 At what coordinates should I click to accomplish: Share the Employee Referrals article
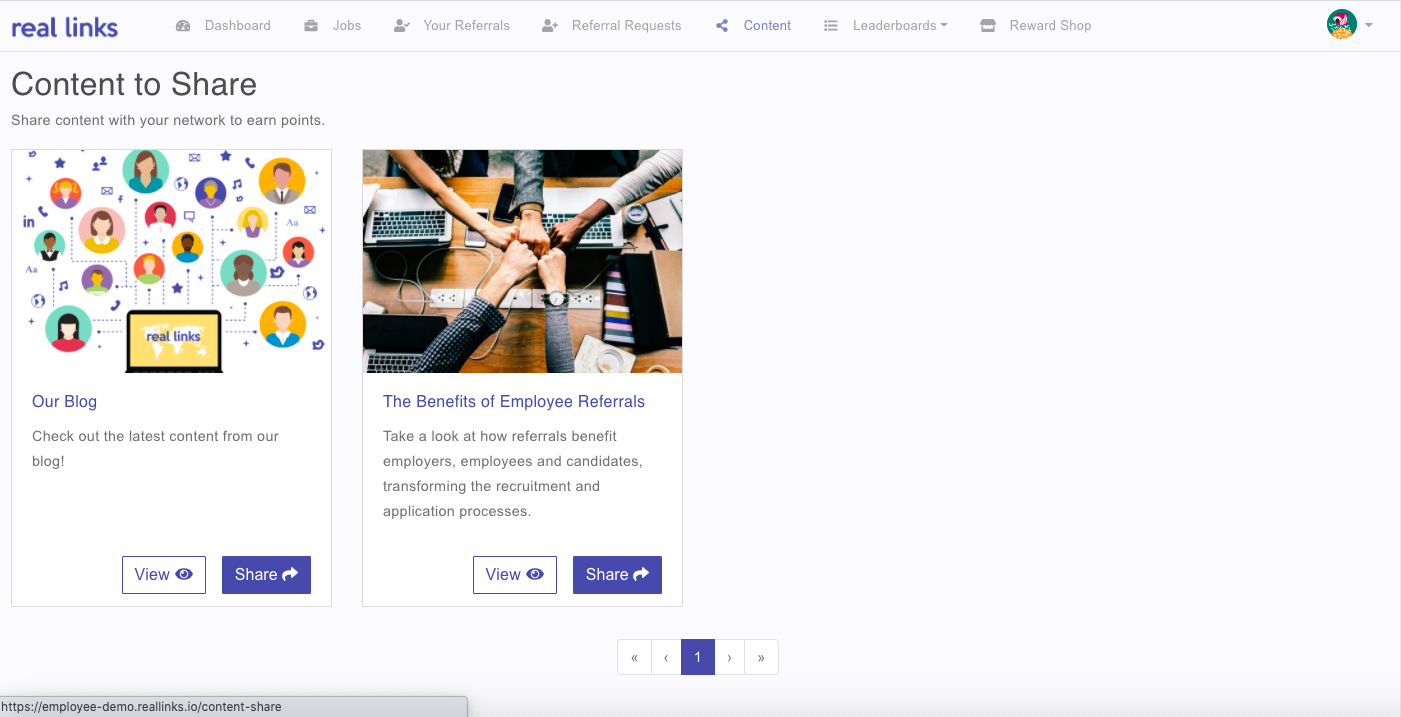pos(617,575)
